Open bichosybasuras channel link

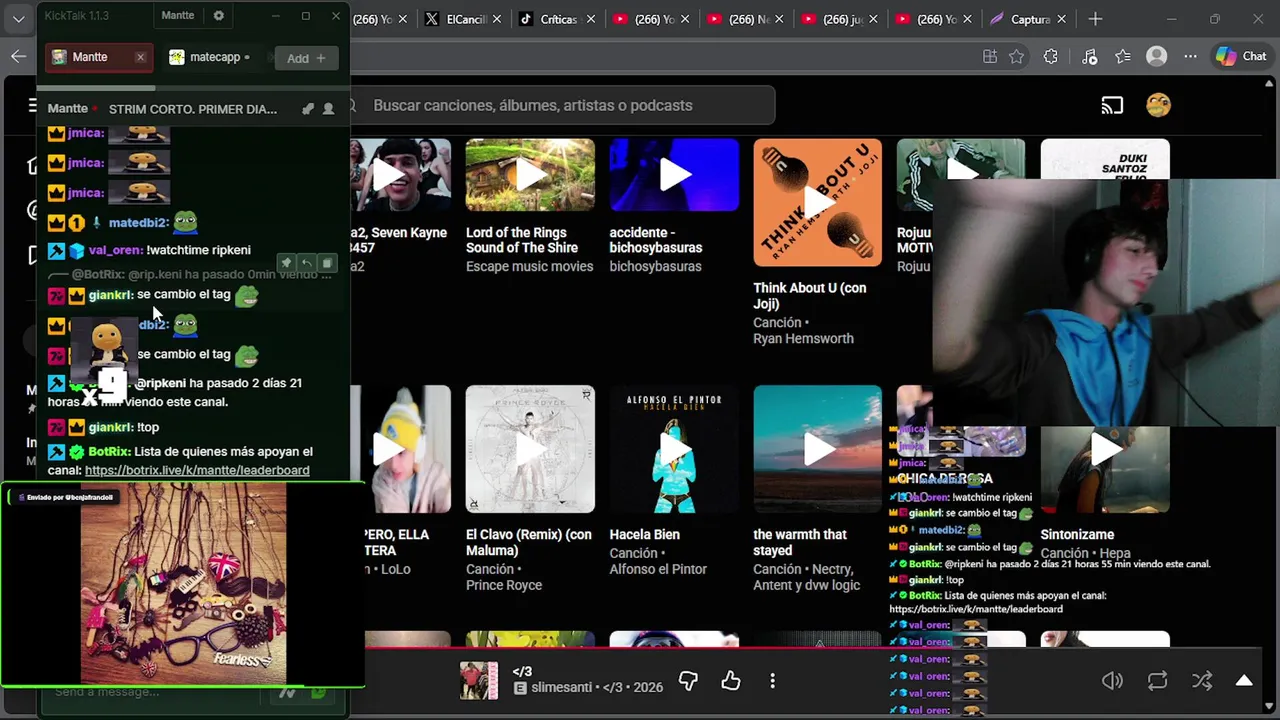(655, 266)
